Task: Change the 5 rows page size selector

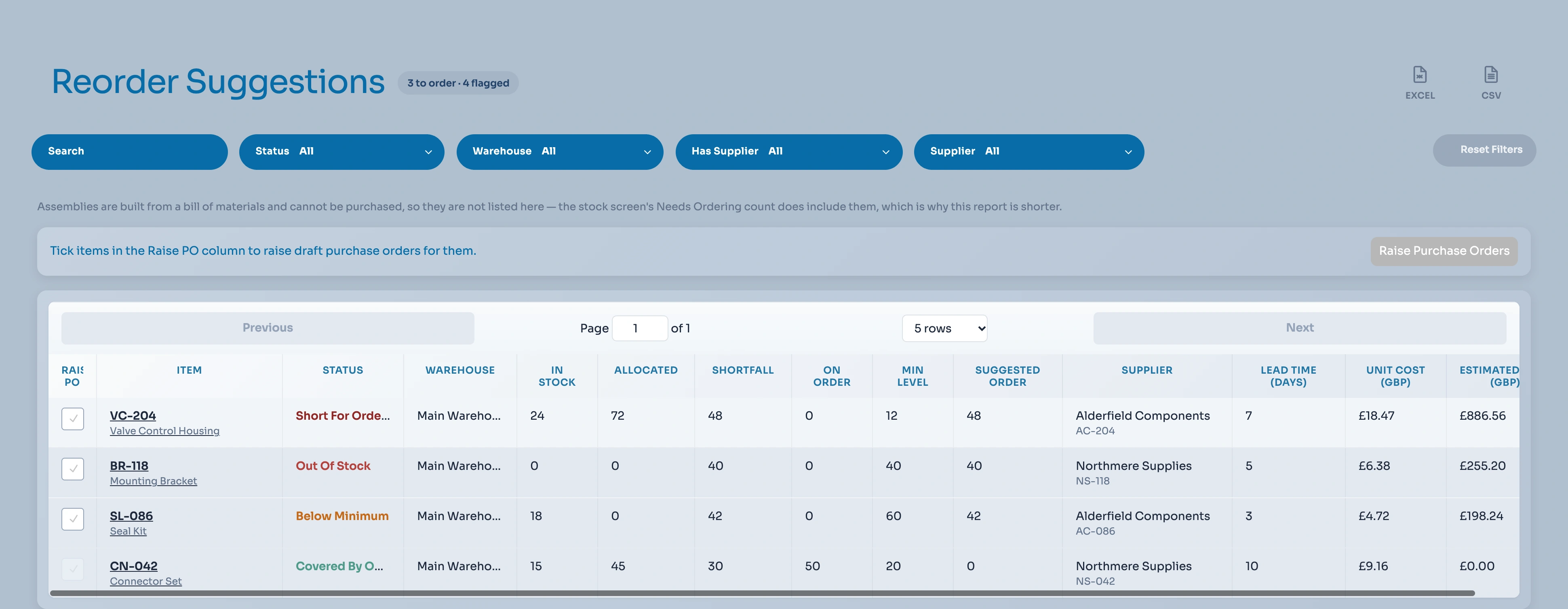Action: 944,328
